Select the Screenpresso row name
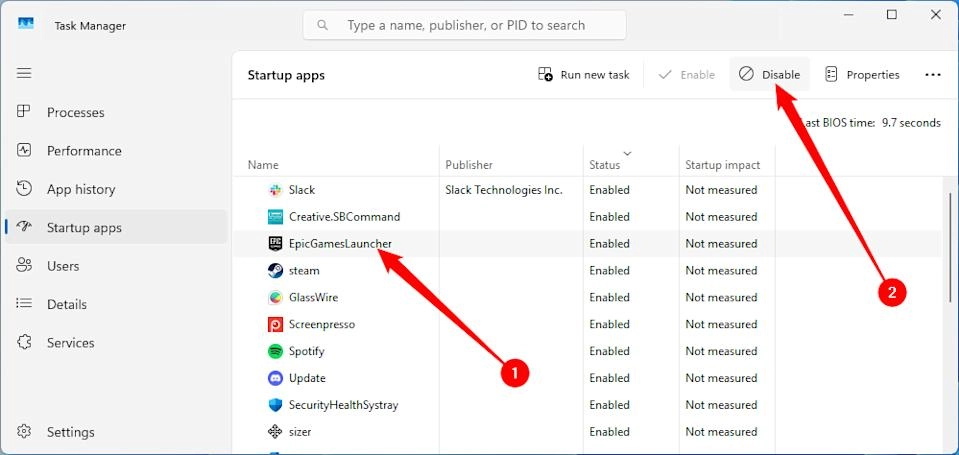This screenshot has width=959, height=455. [x=322, y=324]
